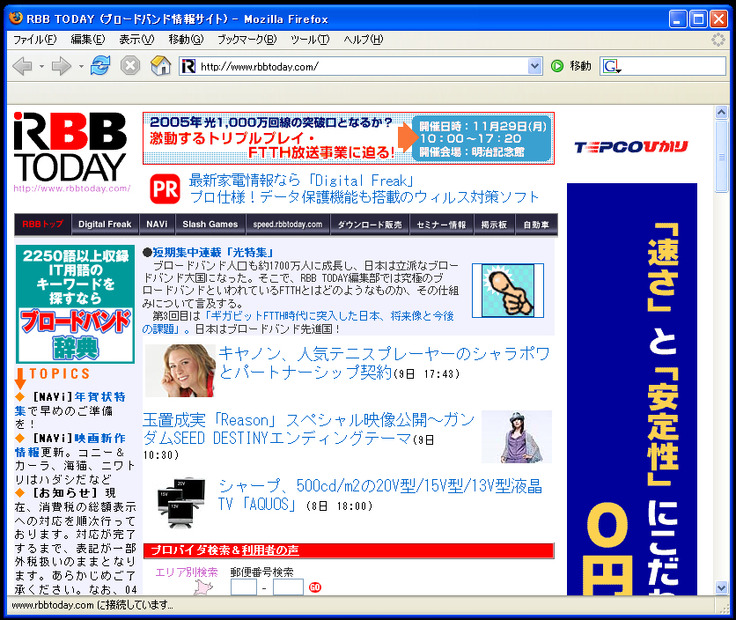
Task: Open the 2005年光1,000万回線 seminar banner
Action: [348, 138]
